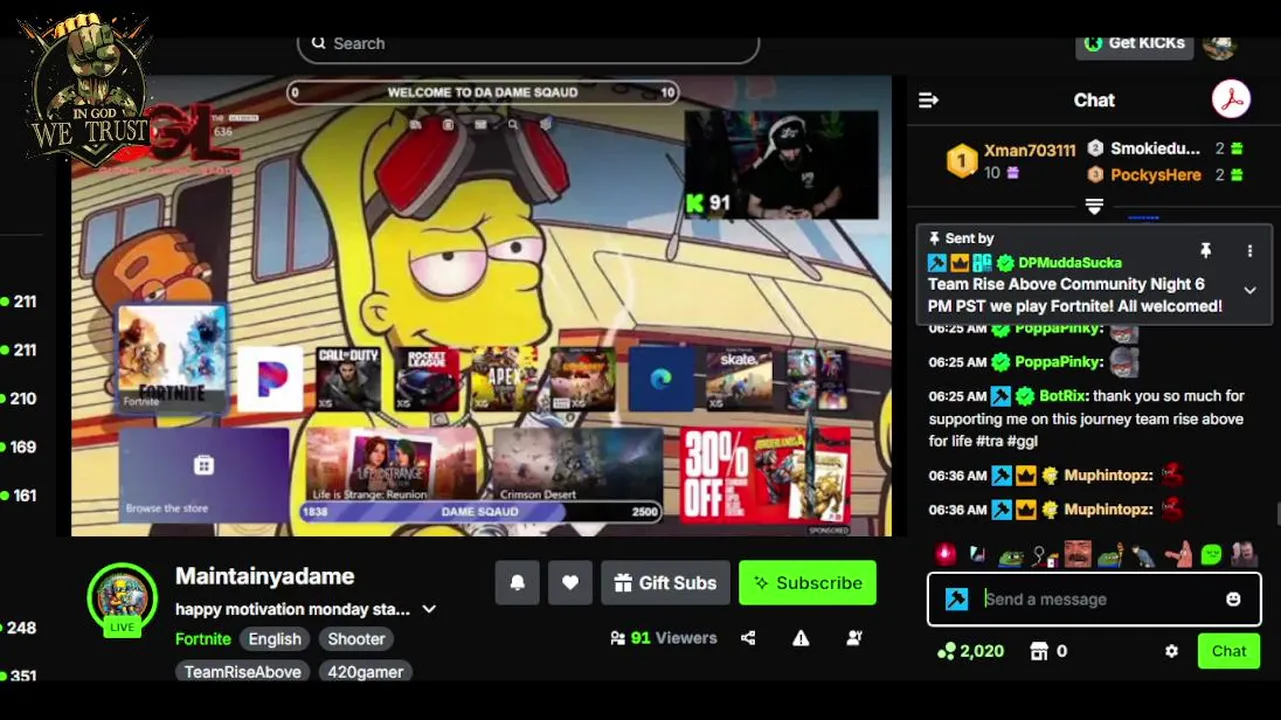The image size is (1281, 720).
Task: Open the Adobe Acrobat extension icon beside Chat
Action: pos(1231,100)
